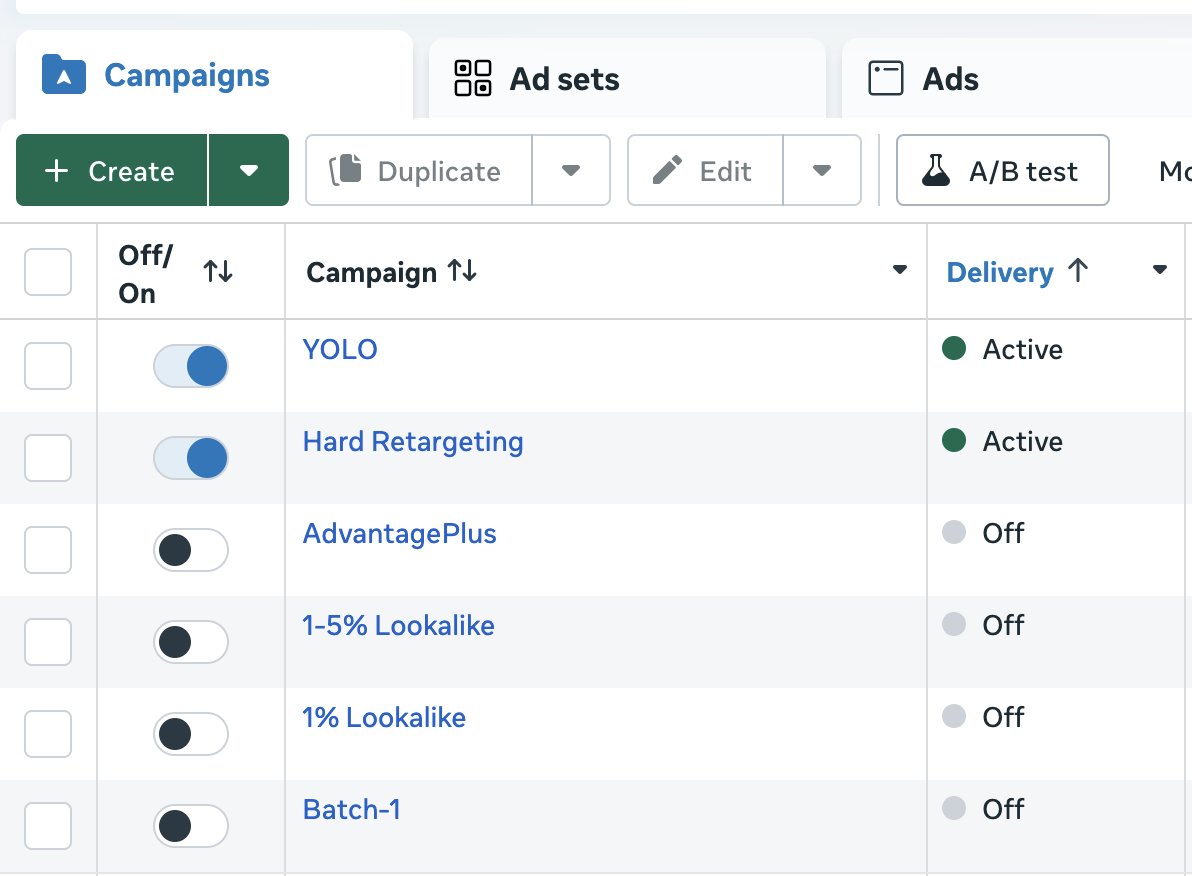Sort by the Delivery column header
The width and height of the screenshot is (1192, 876).
(x=1000, y=271)
